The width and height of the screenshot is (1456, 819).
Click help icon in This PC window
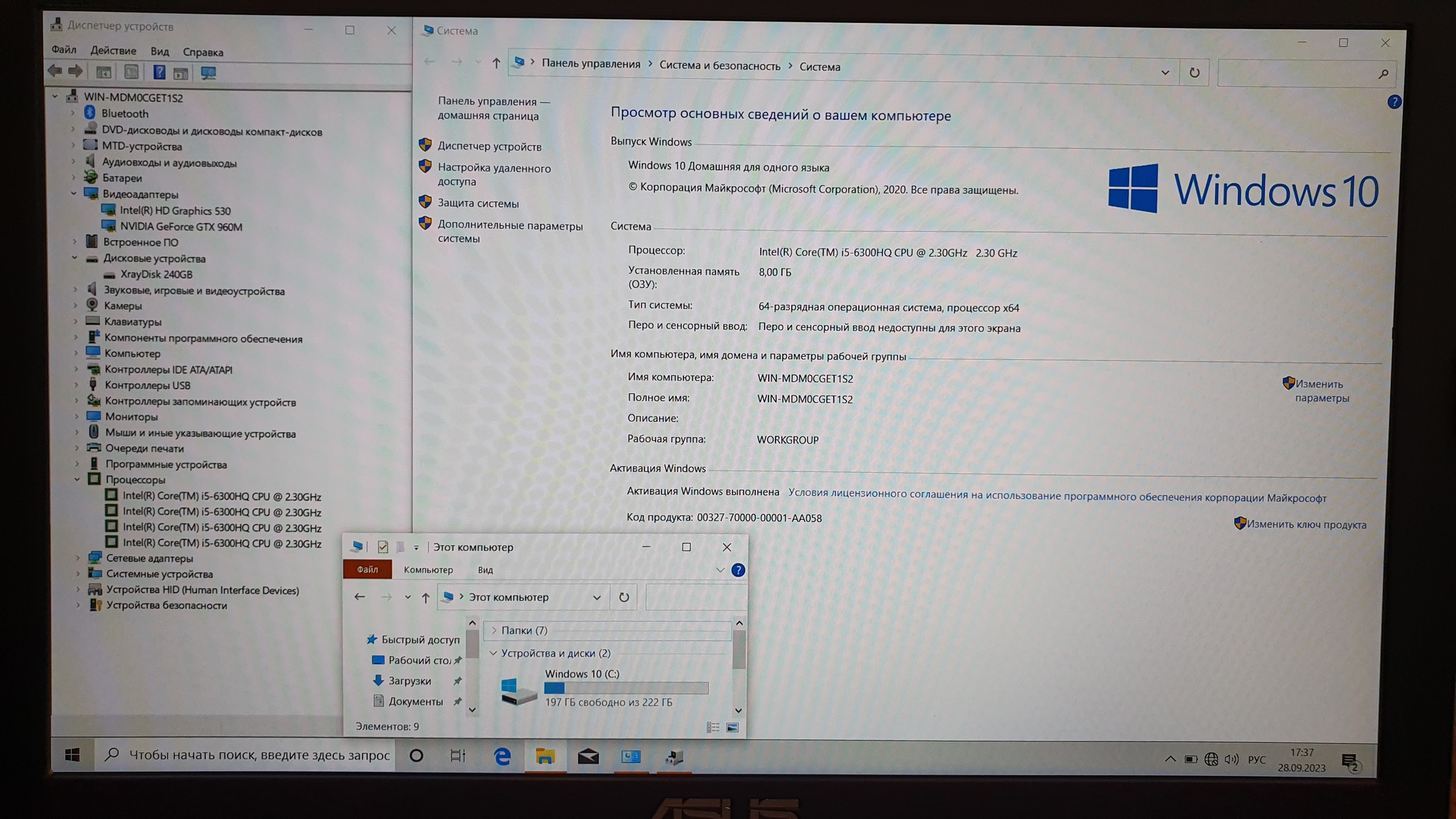[x=738, y=570]
